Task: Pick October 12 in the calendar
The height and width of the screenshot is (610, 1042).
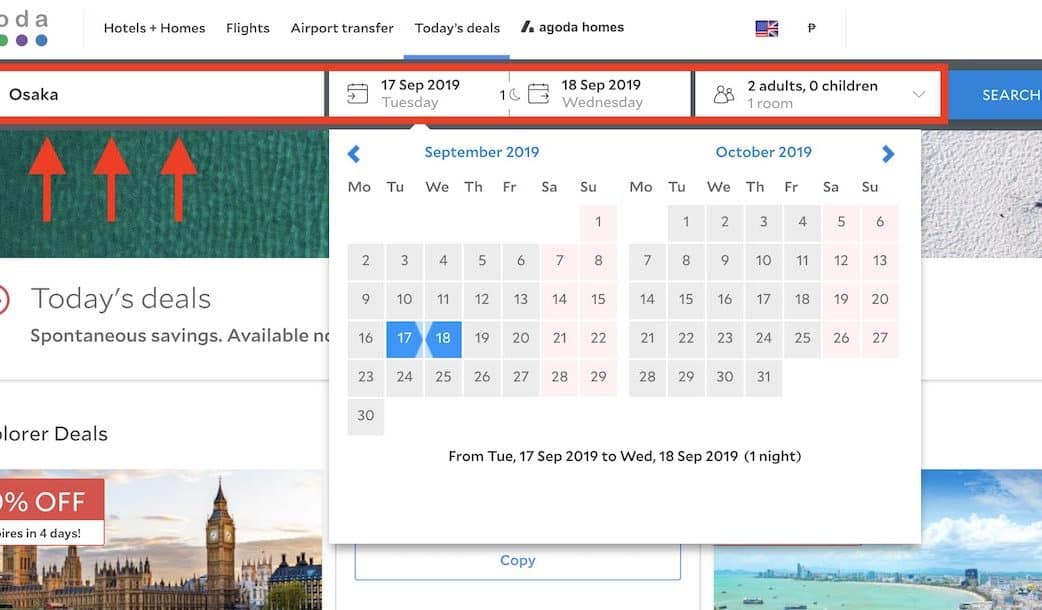Action: point(841,260)
